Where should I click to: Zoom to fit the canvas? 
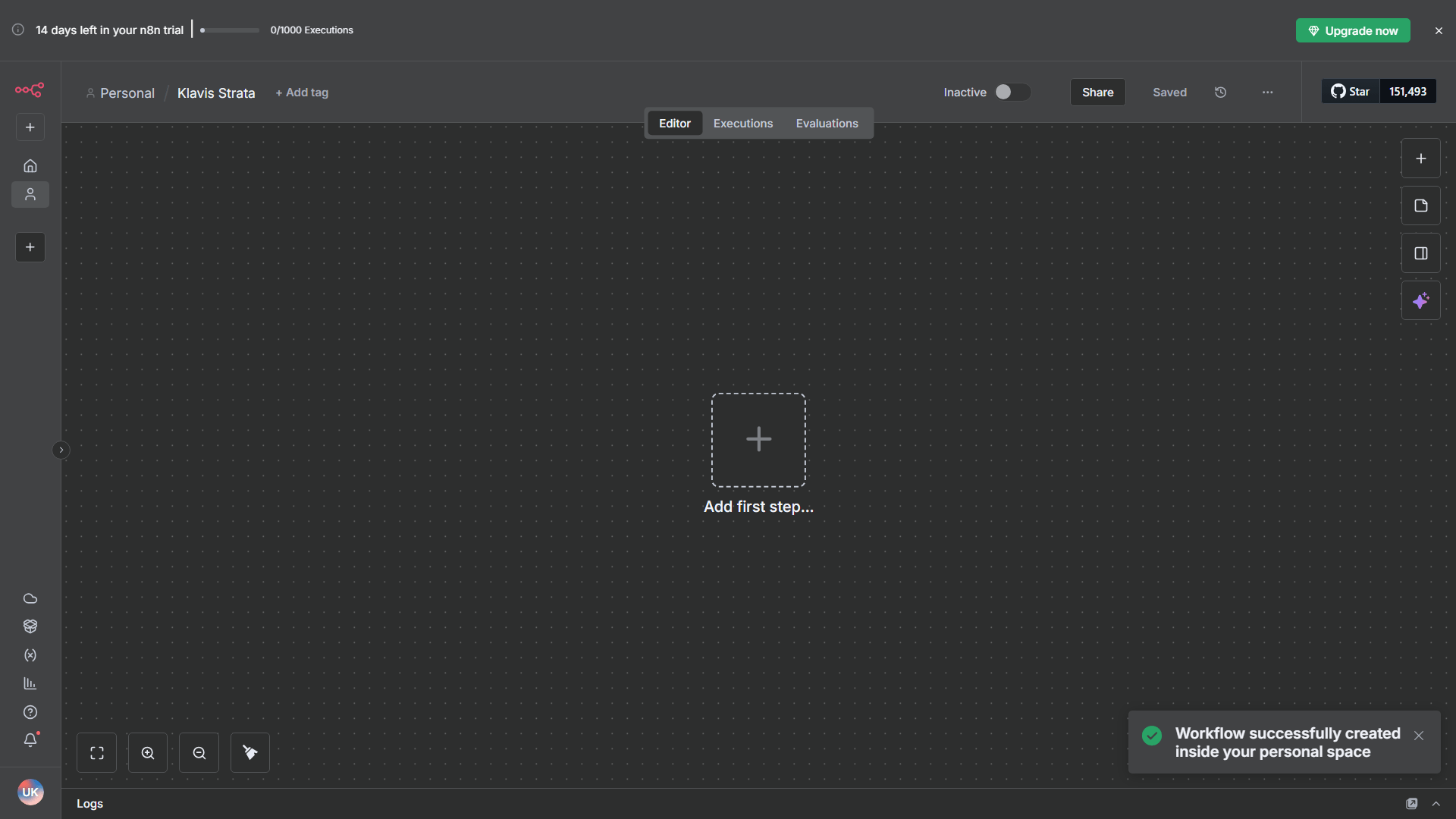(96, 752)
